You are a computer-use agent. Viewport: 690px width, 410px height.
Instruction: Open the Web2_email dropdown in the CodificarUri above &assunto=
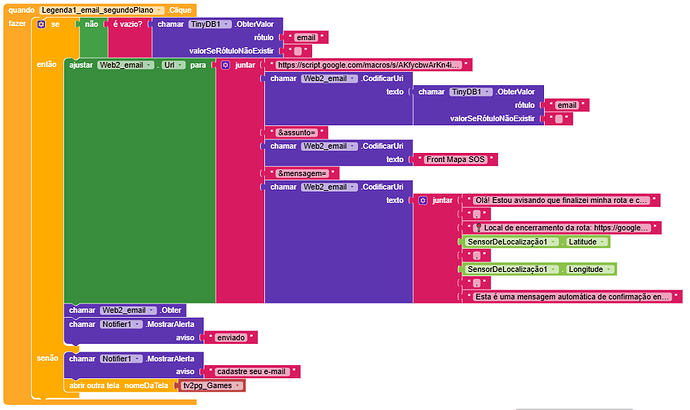329,79
